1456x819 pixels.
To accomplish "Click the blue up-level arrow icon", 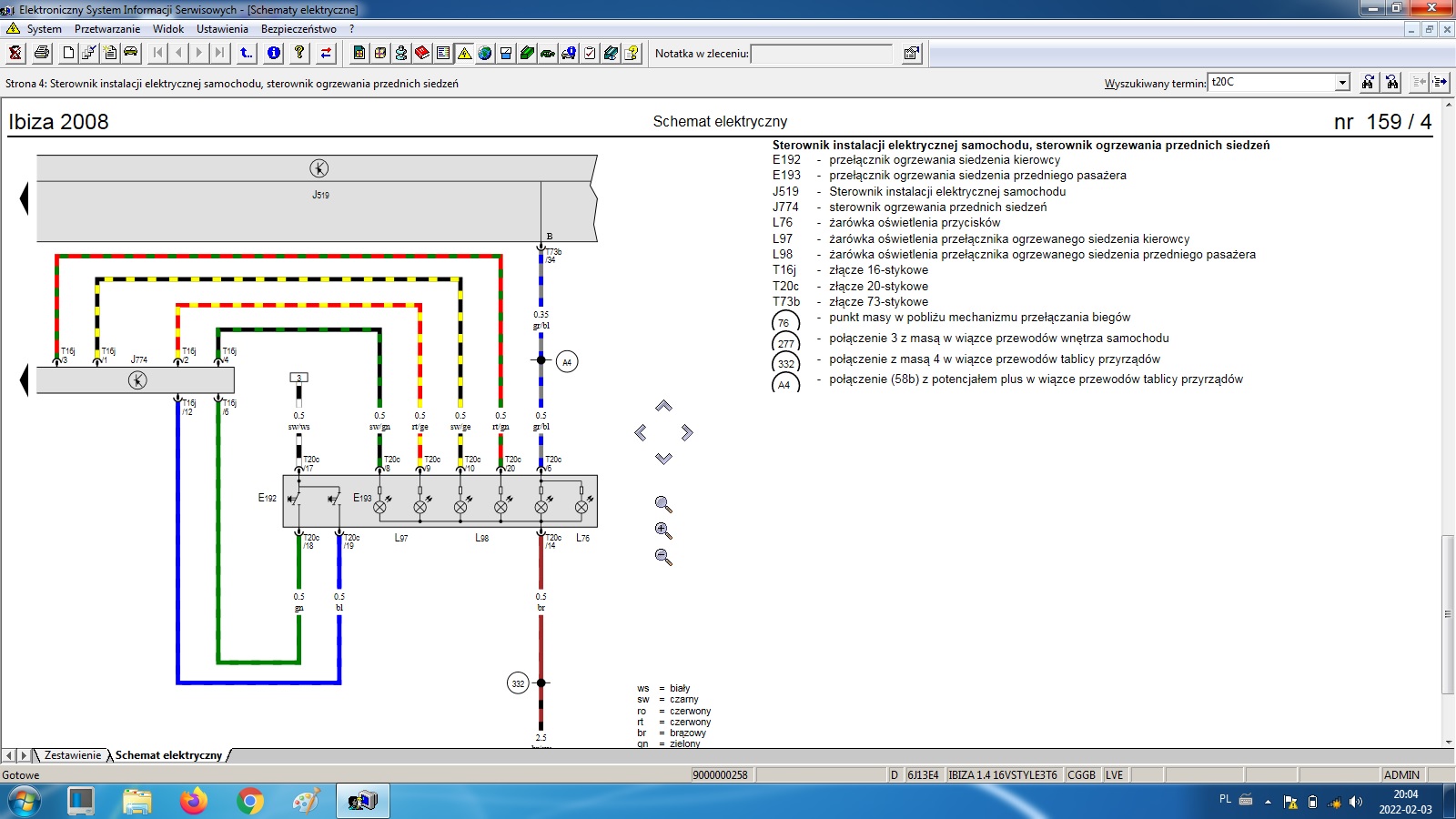I will (x=247, y=53).
